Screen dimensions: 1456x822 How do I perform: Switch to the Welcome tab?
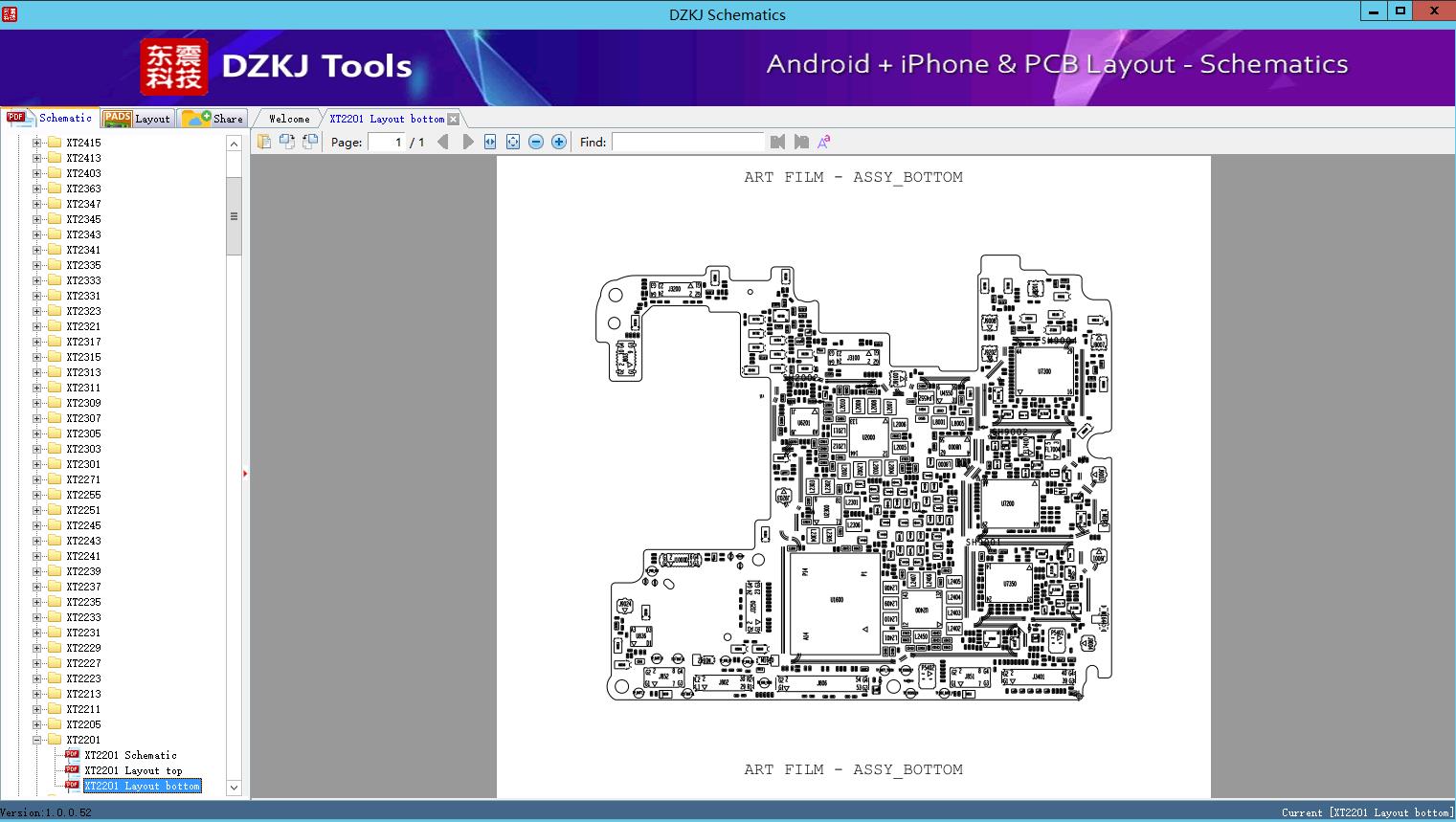(289, 119)
